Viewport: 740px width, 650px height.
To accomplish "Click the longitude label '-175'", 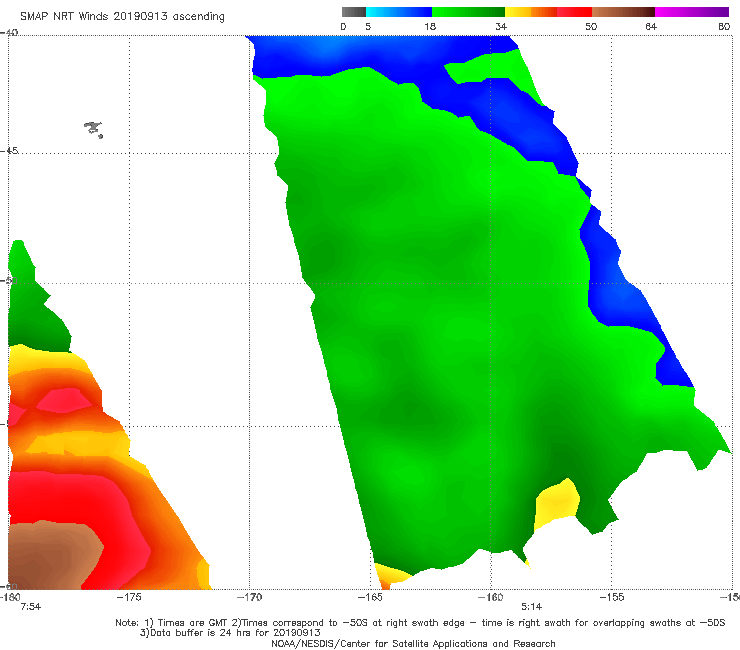I will (x=129, y=597).
